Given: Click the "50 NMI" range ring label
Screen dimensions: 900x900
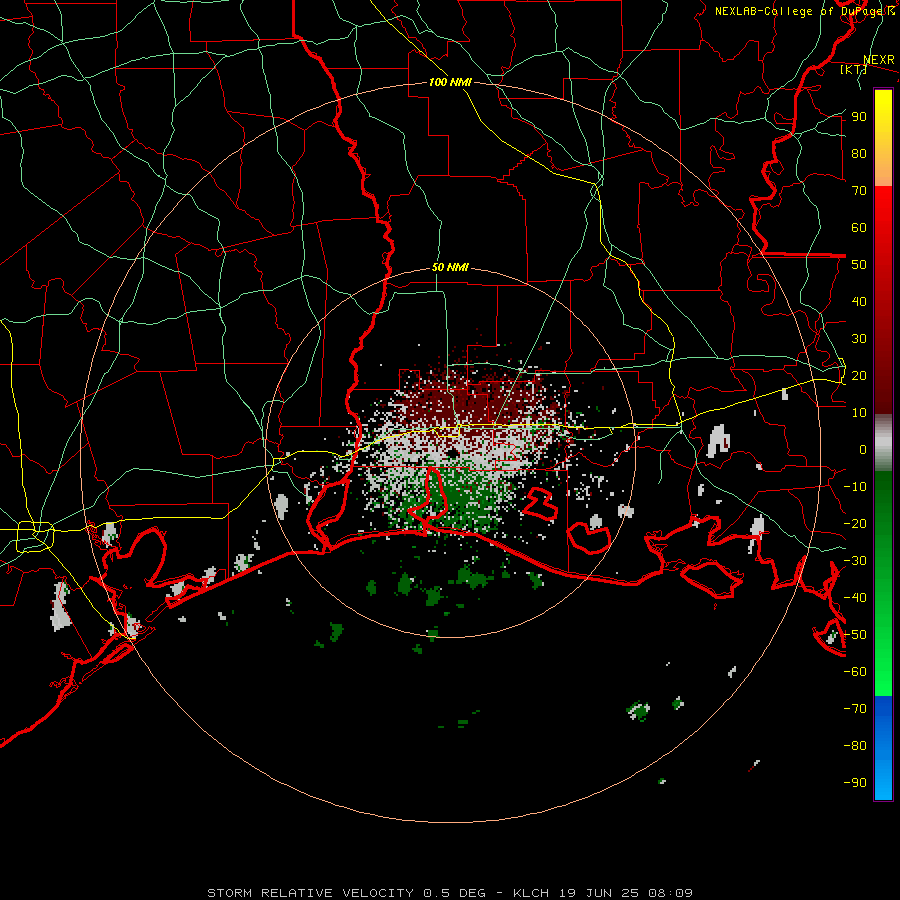Looking at the screenshot, I should point(450,267).
